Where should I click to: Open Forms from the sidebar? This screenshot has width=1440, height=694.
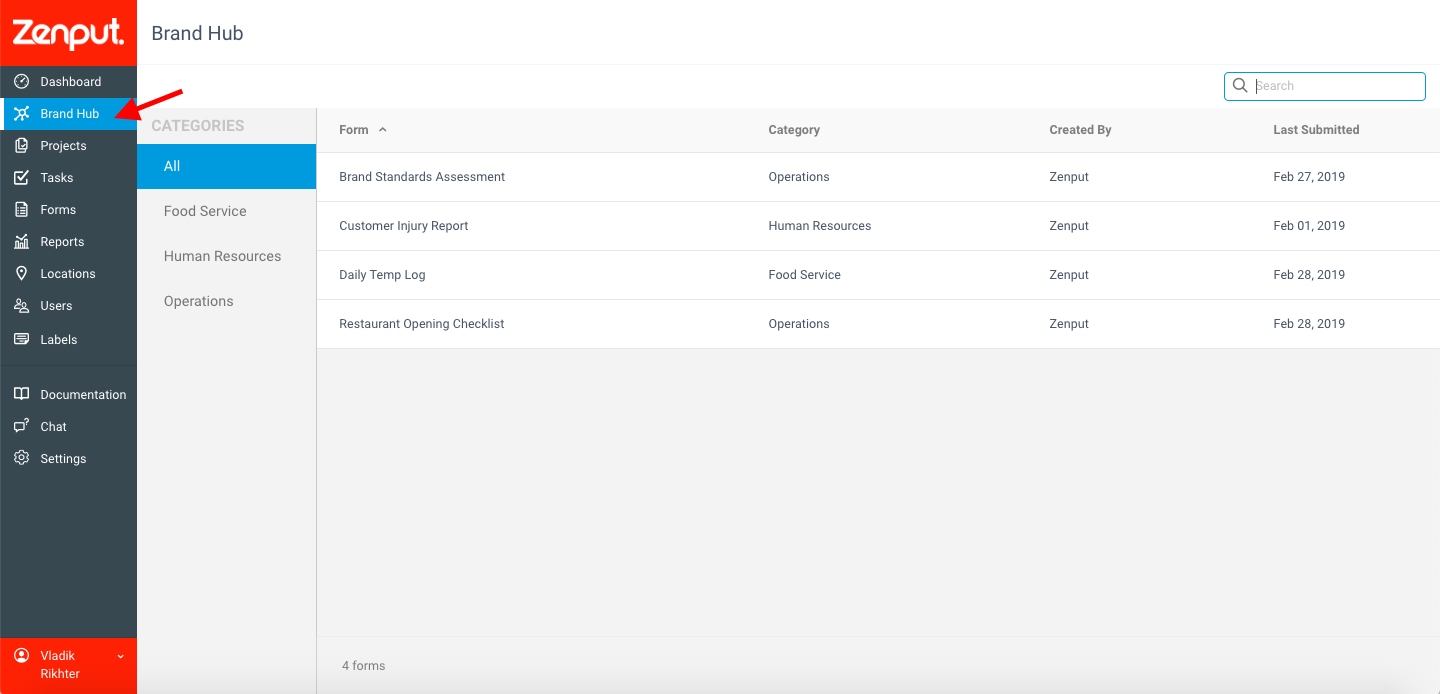coord(68,210)
